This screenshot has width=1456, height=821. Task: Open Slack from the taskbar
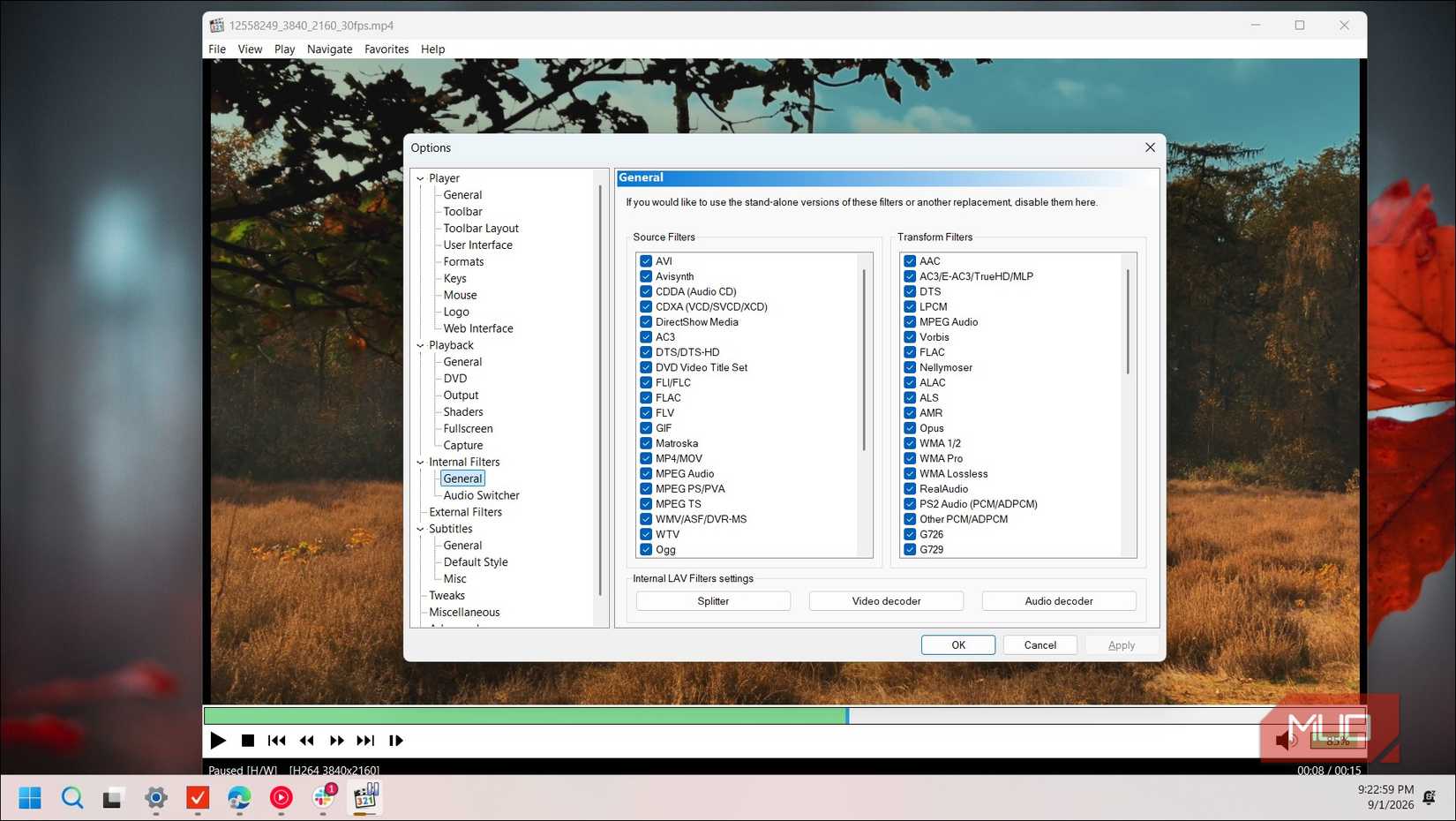324,798
